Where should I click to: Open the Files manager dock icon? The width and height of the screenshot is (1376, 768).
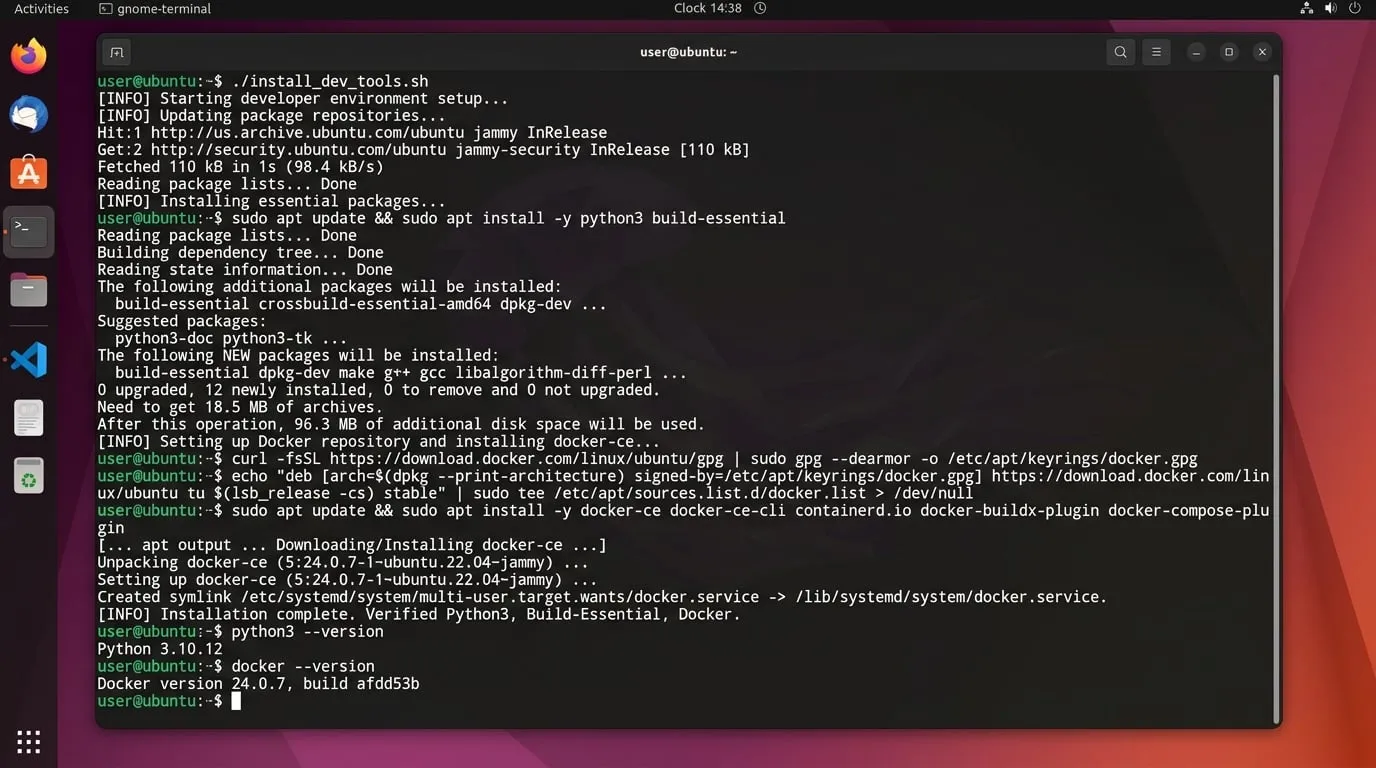[x=29, y=290]
